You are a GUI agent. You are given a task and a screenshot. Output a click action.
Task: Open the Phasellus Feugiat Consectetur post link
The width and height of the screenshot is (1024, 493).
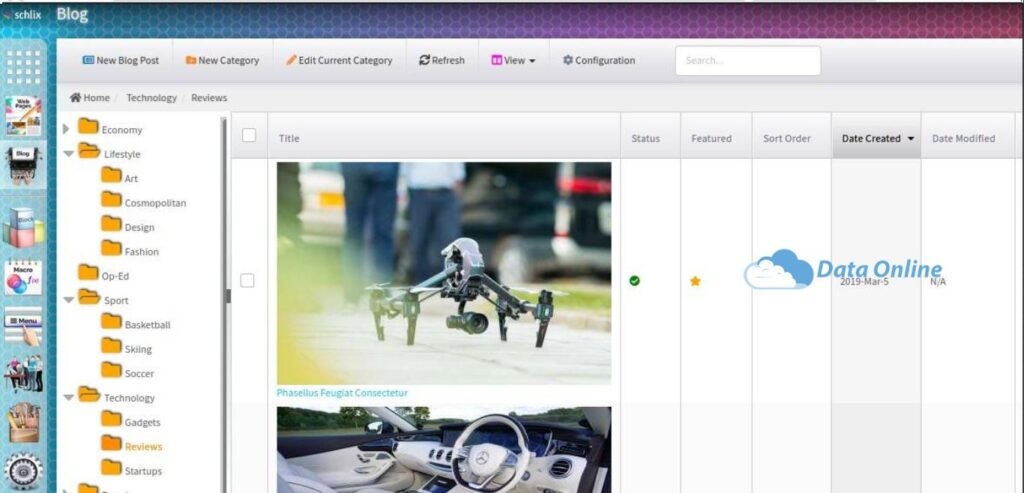[x=342, y=392]
